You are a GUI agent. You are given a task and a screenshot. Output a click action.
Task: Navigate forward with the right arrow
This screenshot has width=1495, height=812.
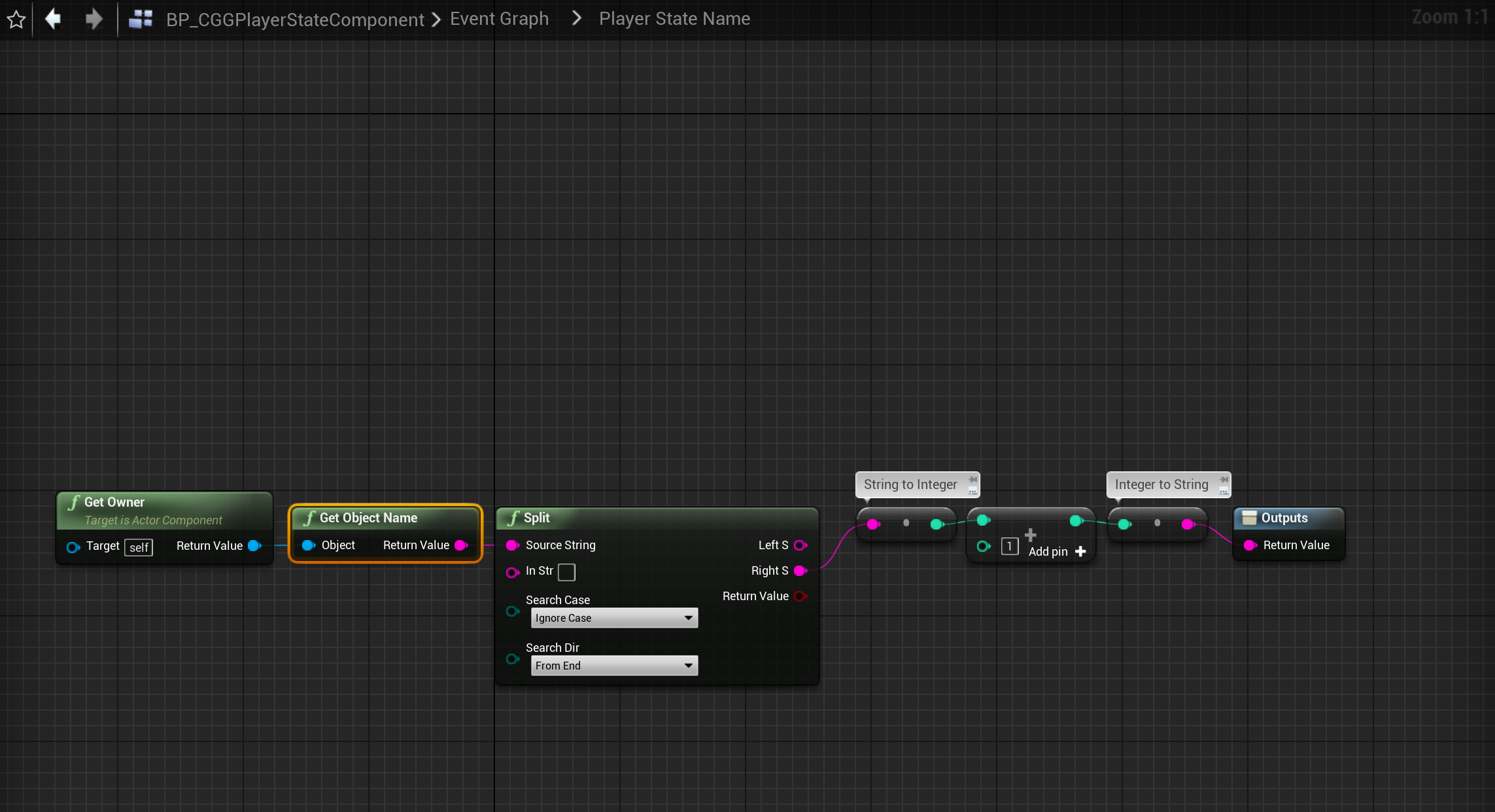[94, 19]
